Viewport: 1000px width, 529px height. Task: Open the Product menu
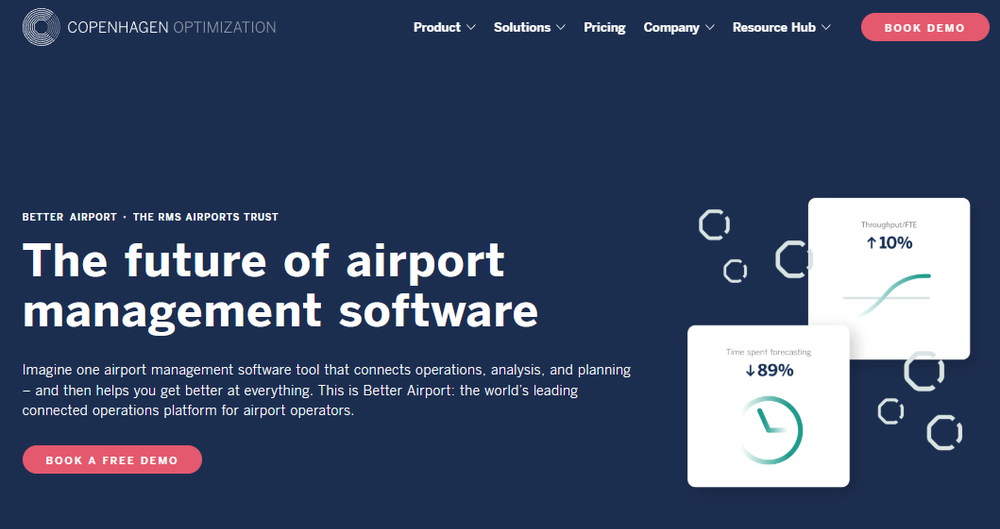437,27
